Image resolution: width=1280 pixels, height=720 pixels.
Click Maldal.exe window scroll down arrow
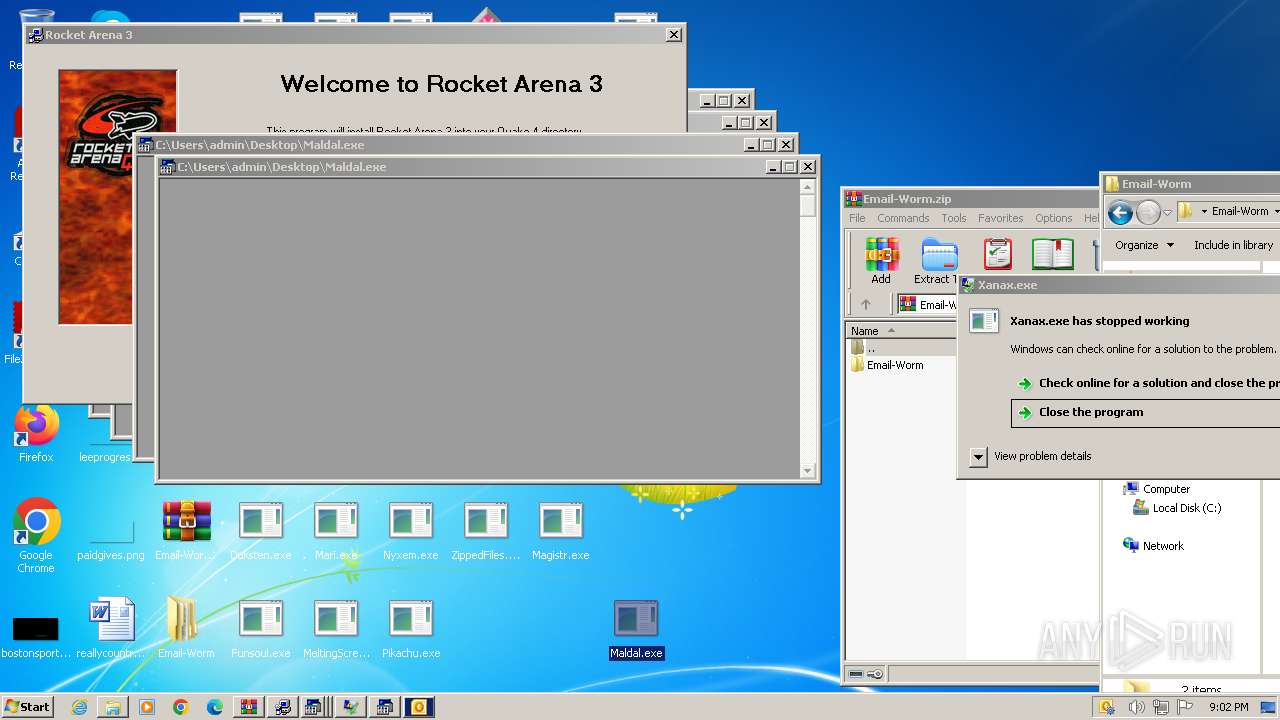point(808,471)
